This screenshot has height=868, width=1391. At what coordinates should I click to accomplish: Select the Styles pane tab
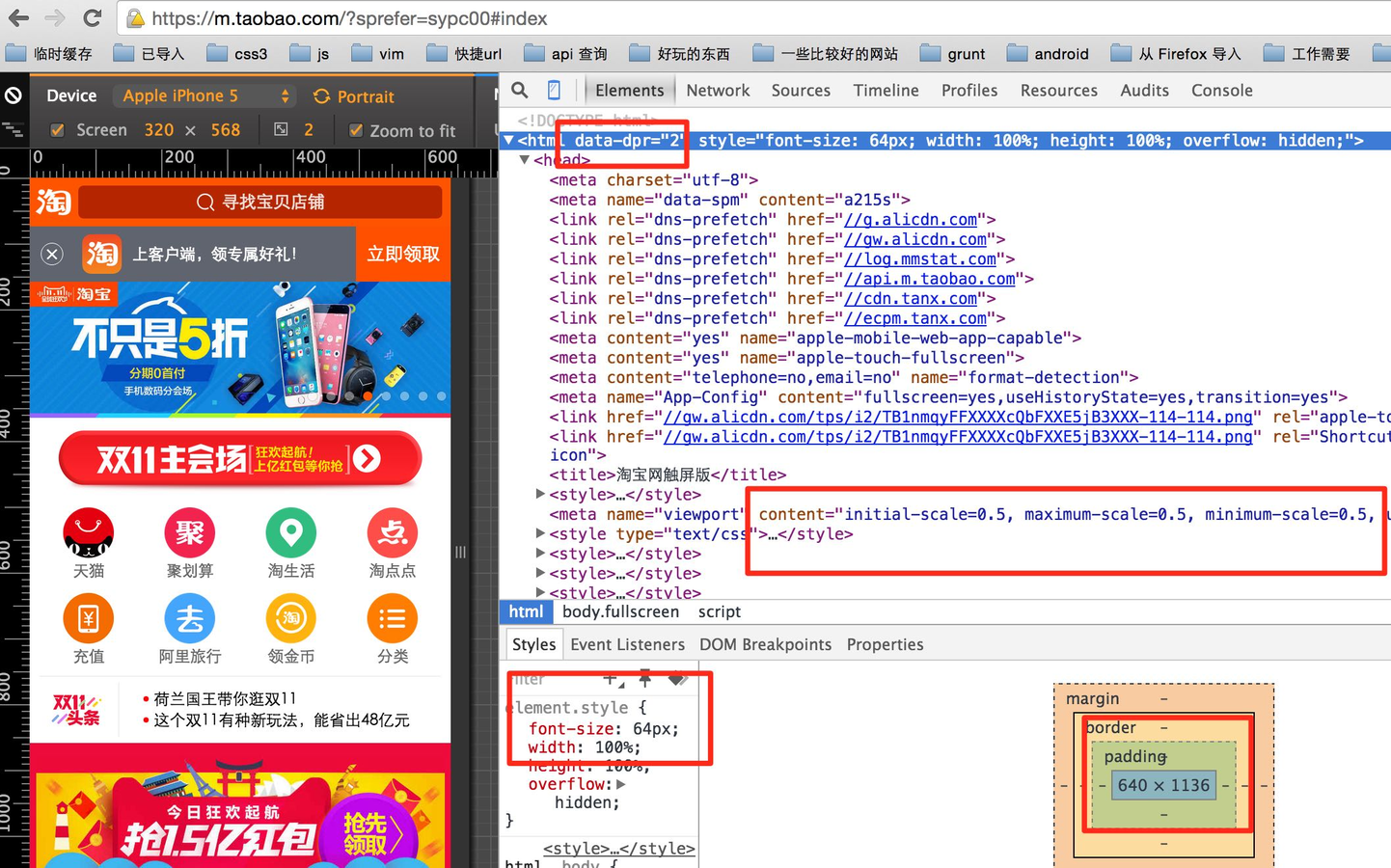(533, 644)
